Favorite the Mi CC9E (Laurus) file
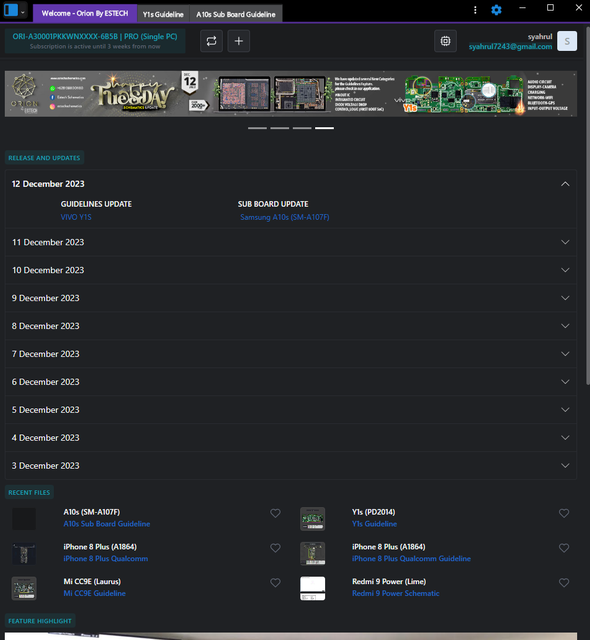This screenshot has height=640, width=590. point(275,582)
